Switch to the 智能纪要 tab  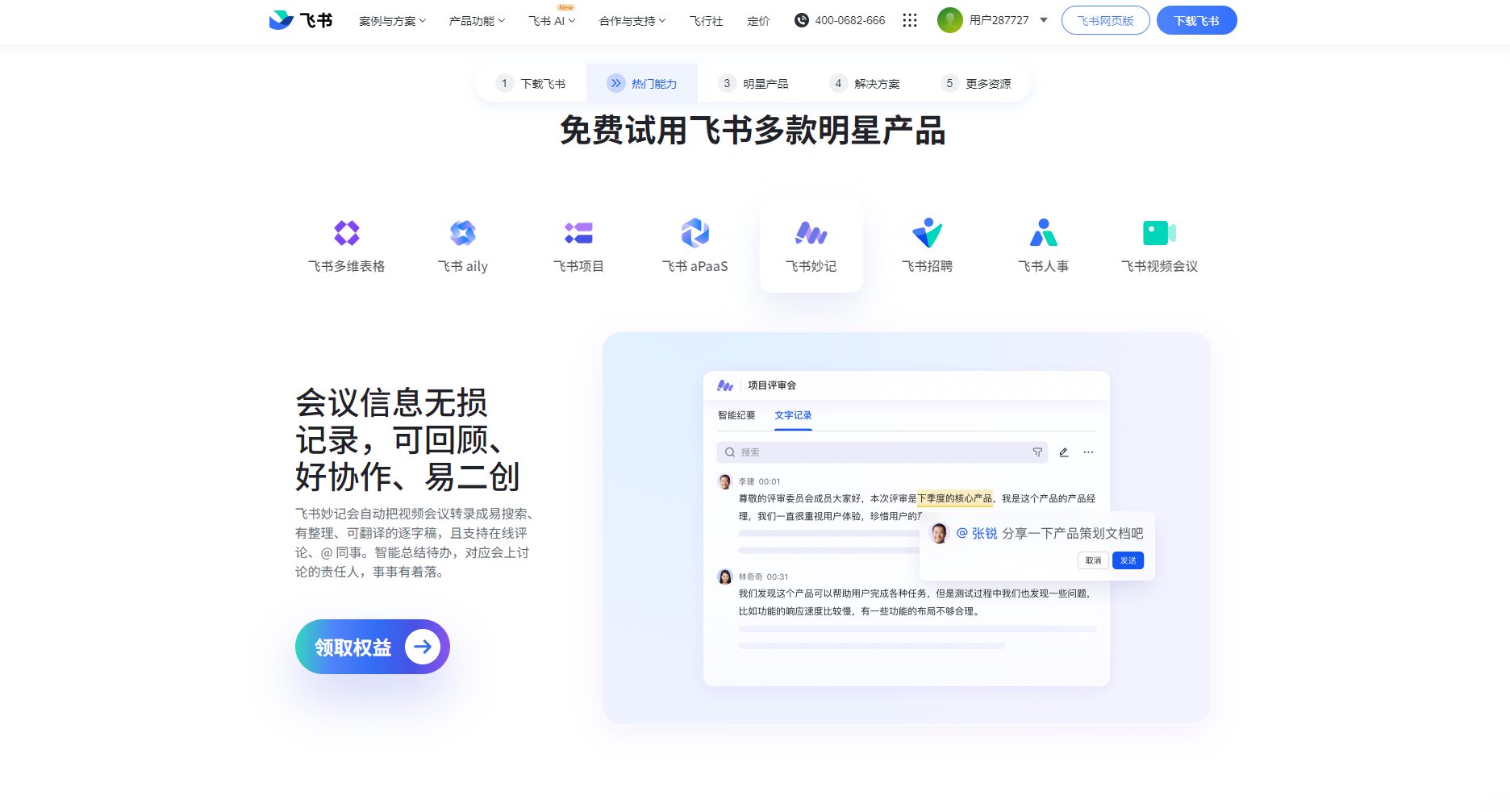(736, 415)
